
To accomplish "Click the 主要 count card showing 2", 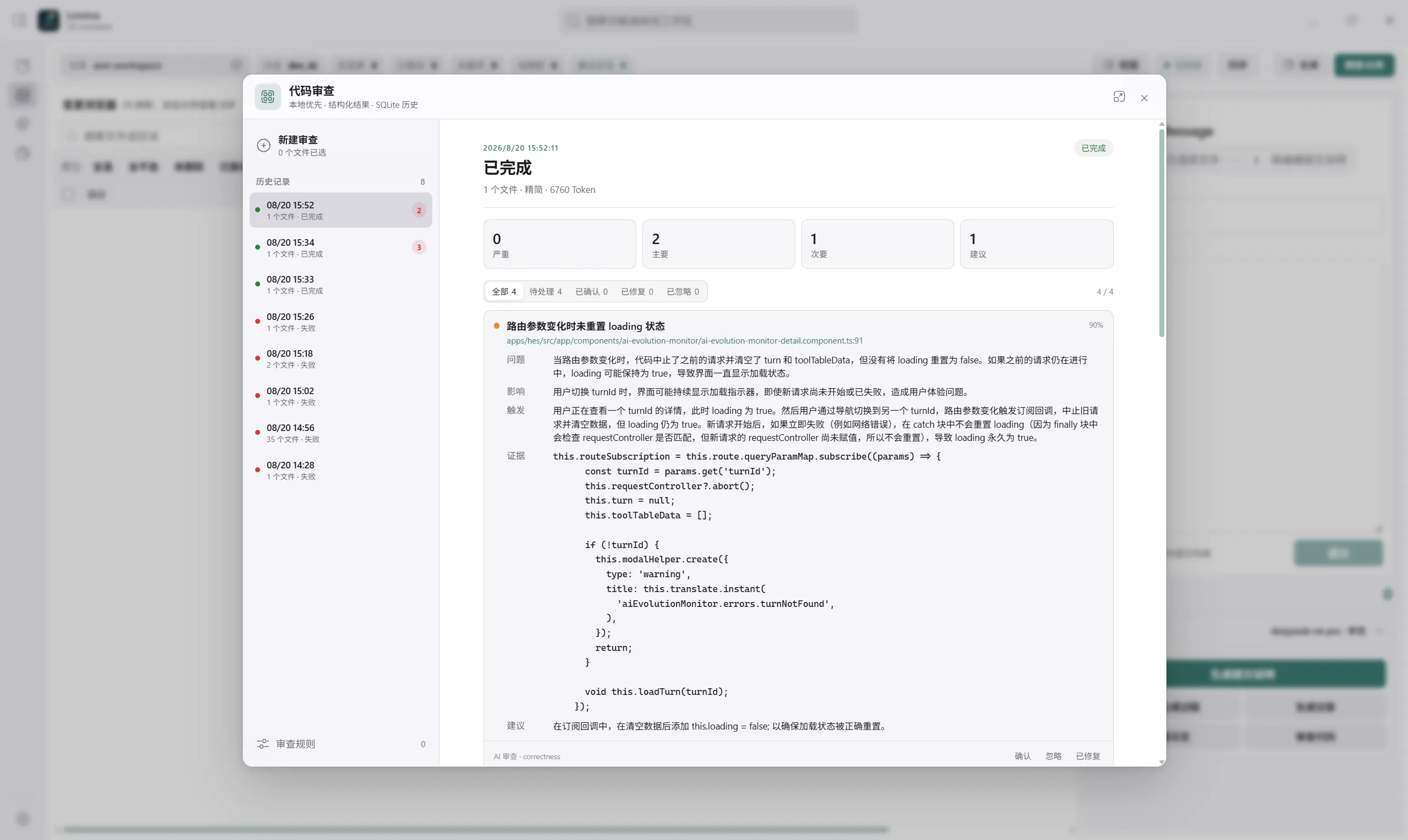I will [718, 244].
